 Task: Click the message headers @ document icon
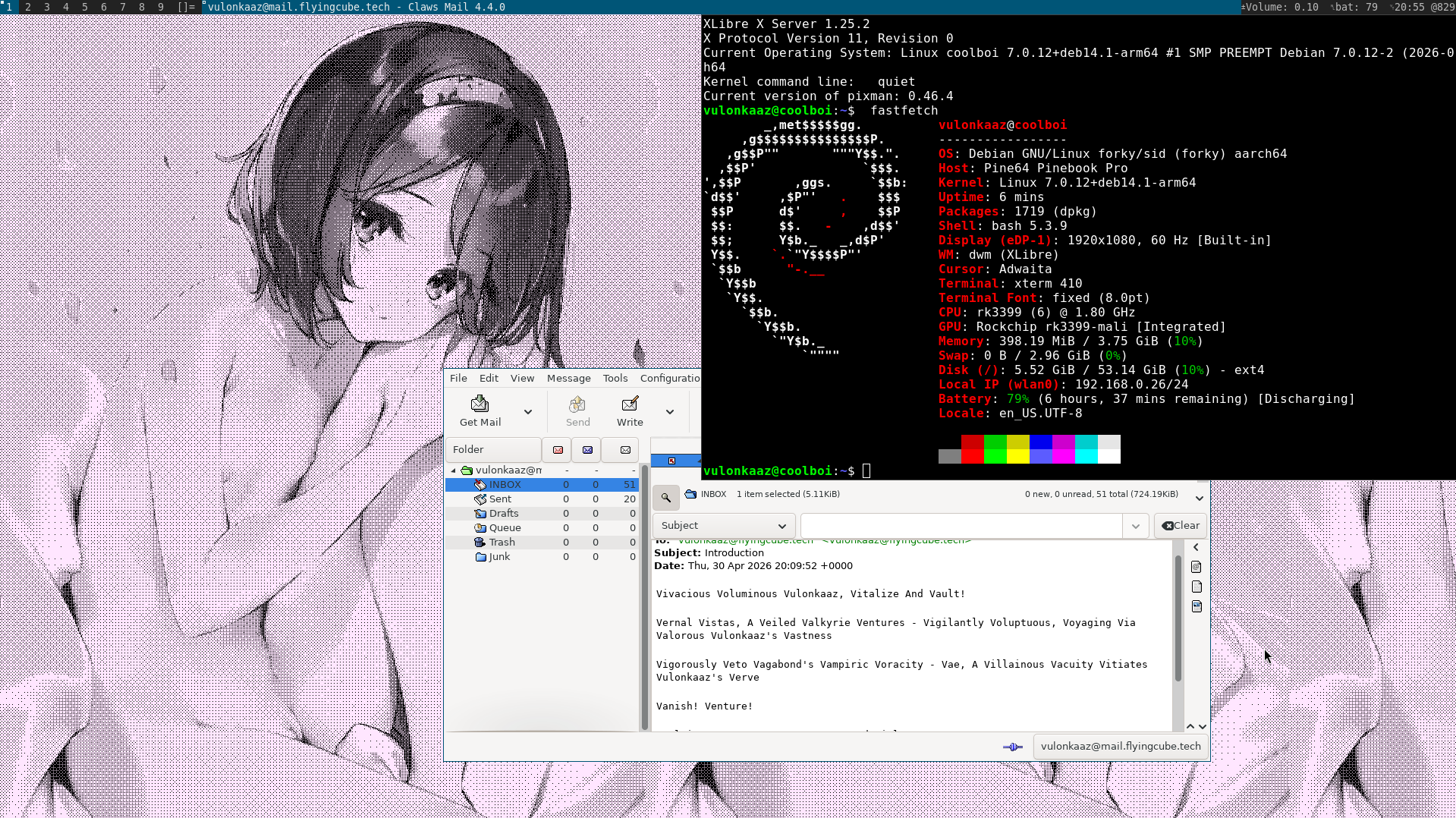[1197, 567]
